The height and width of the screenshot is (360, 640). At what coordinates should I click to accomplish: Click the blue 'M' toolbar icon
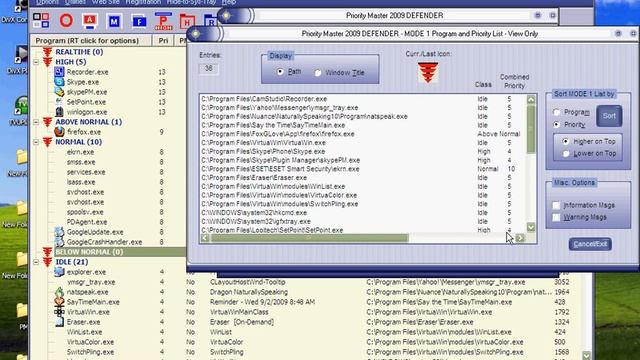(114, 21)
